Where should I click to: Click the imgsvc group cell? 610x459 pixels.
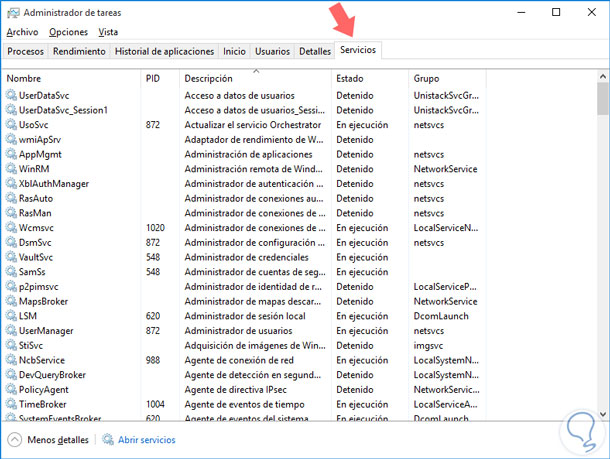(428, 345)
